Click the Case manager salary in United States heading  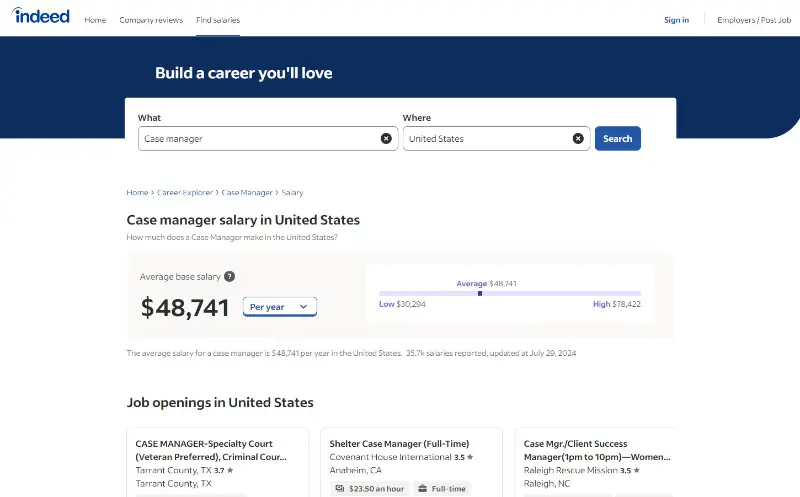(243, 220)
